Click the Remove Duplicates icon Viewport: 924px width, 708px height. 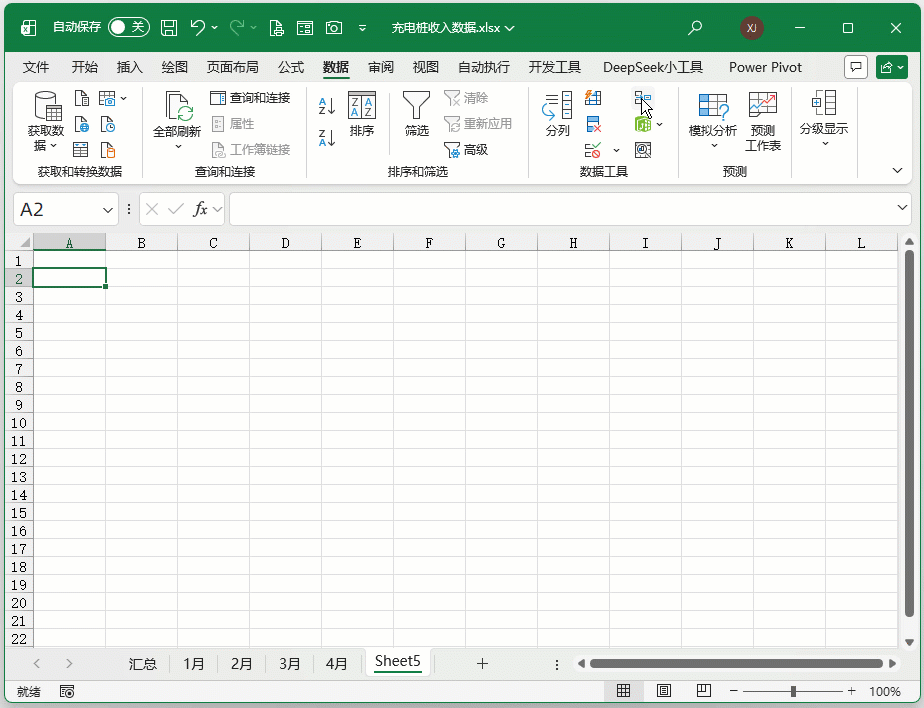tap(593, 124)
